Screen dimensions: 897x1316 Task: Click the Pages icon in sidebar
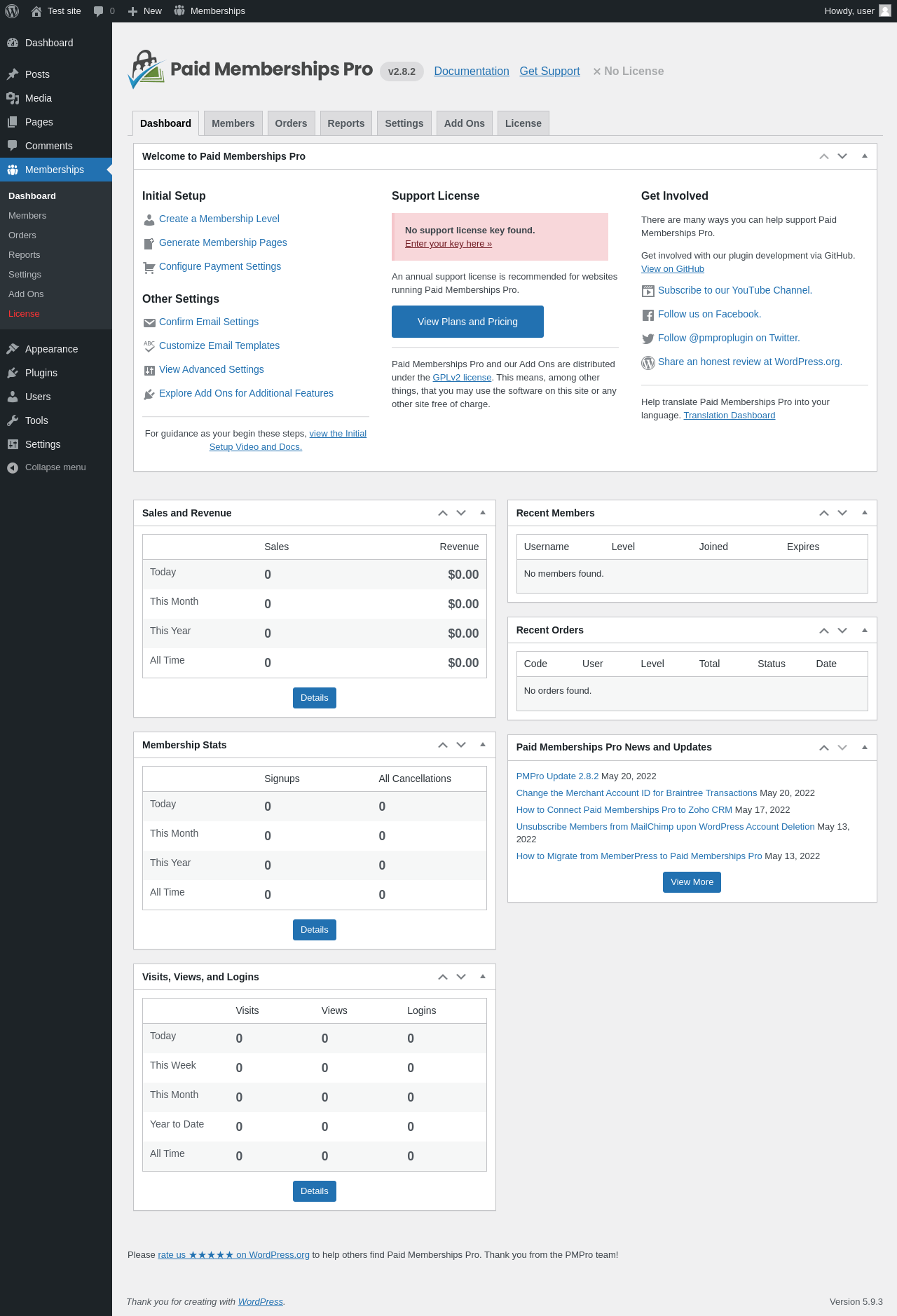(x=13, y=122)
